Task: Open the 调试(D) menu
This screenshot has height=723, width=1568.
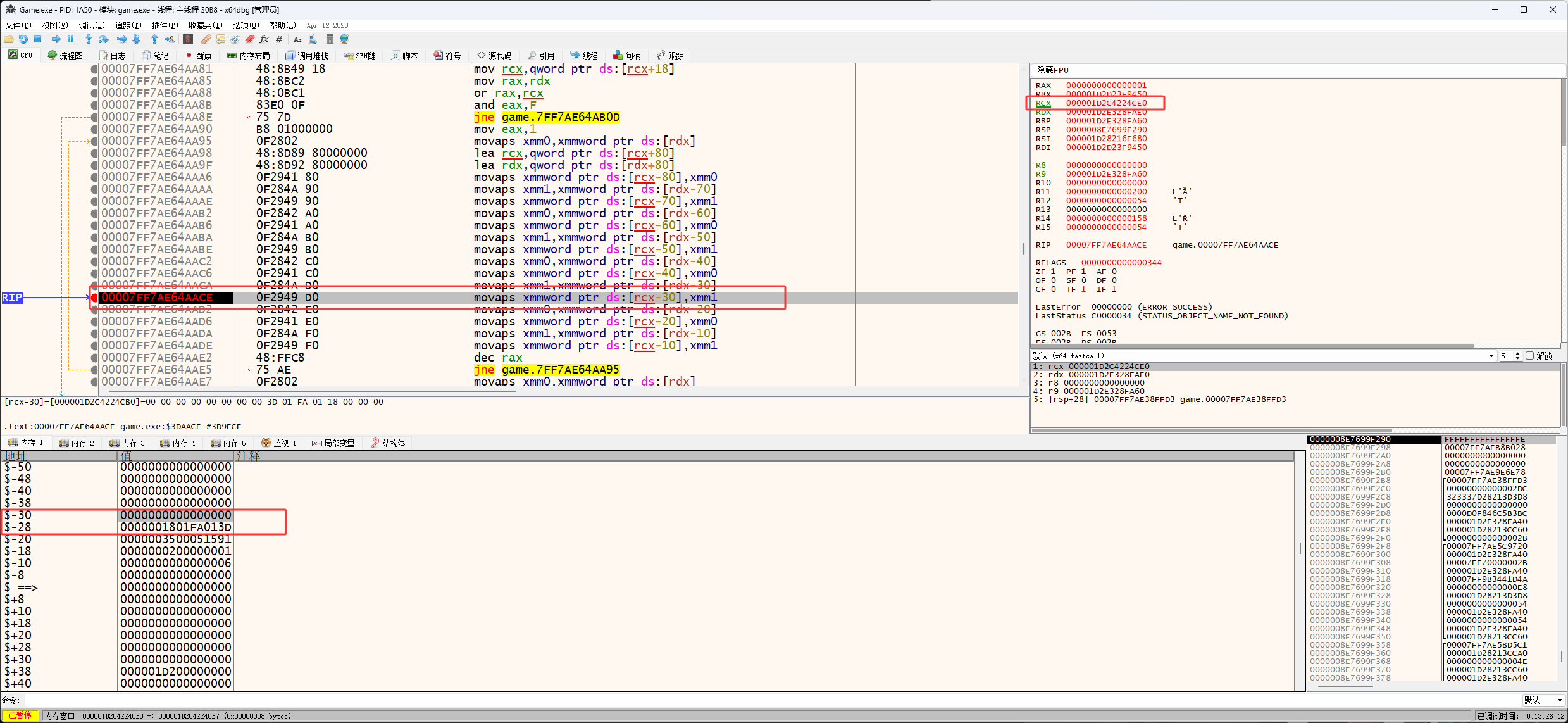Action: click(x=91, y=25)
